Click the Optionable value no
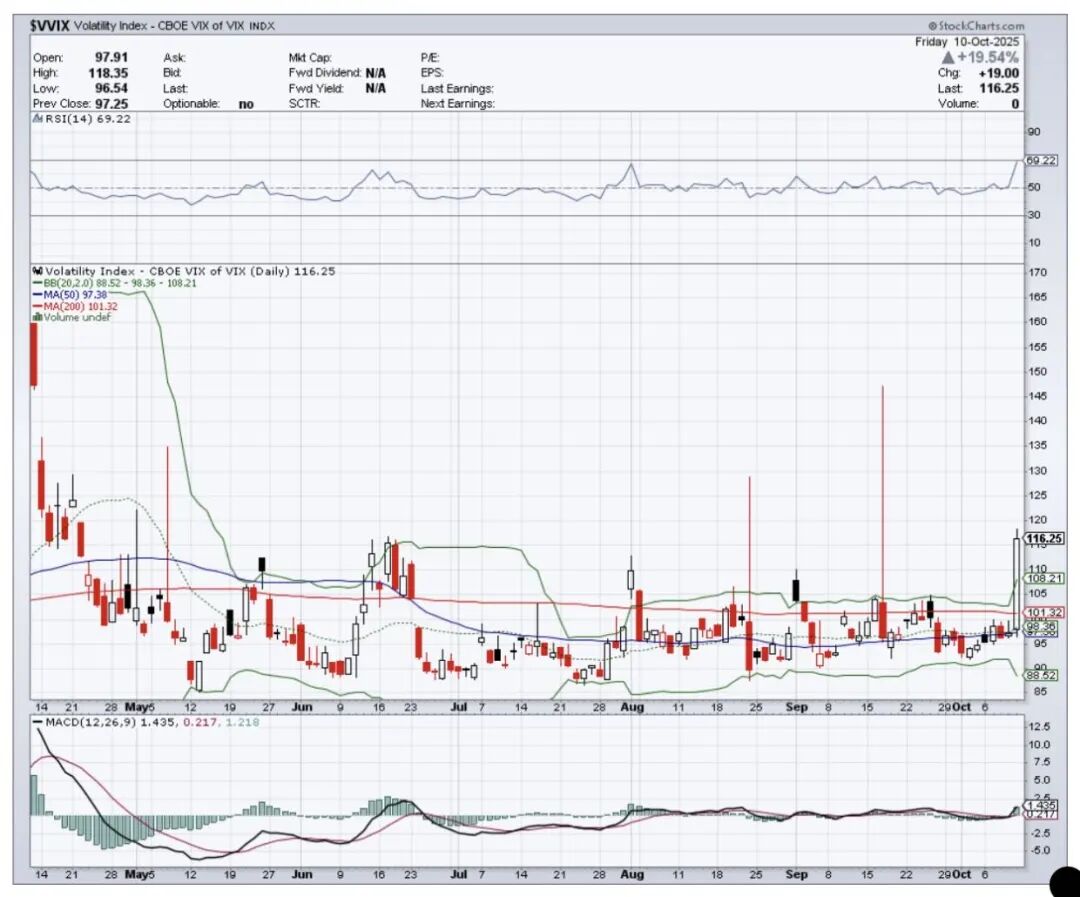Viewport: 1080px width, 897px height. point(246,104)
